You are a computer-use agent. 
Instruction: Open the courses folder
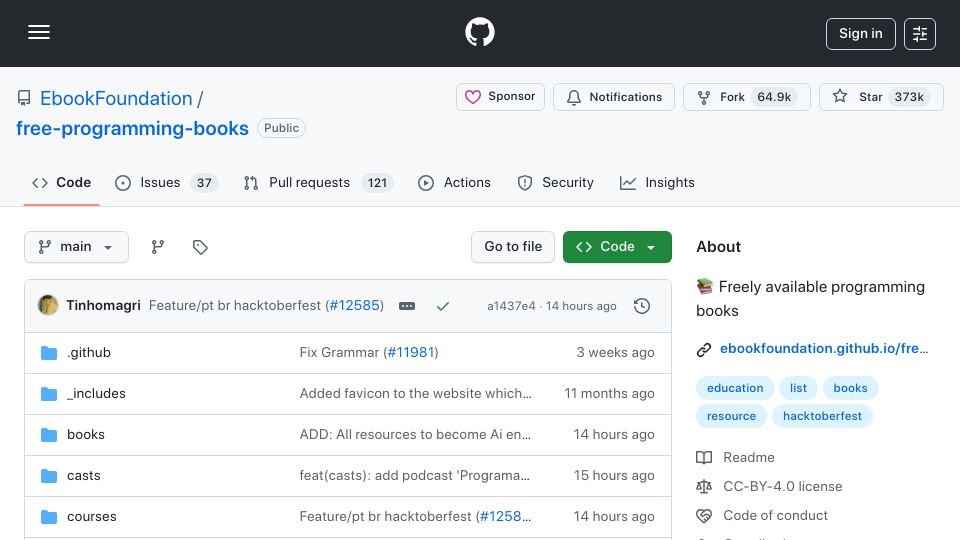(92, 517)
